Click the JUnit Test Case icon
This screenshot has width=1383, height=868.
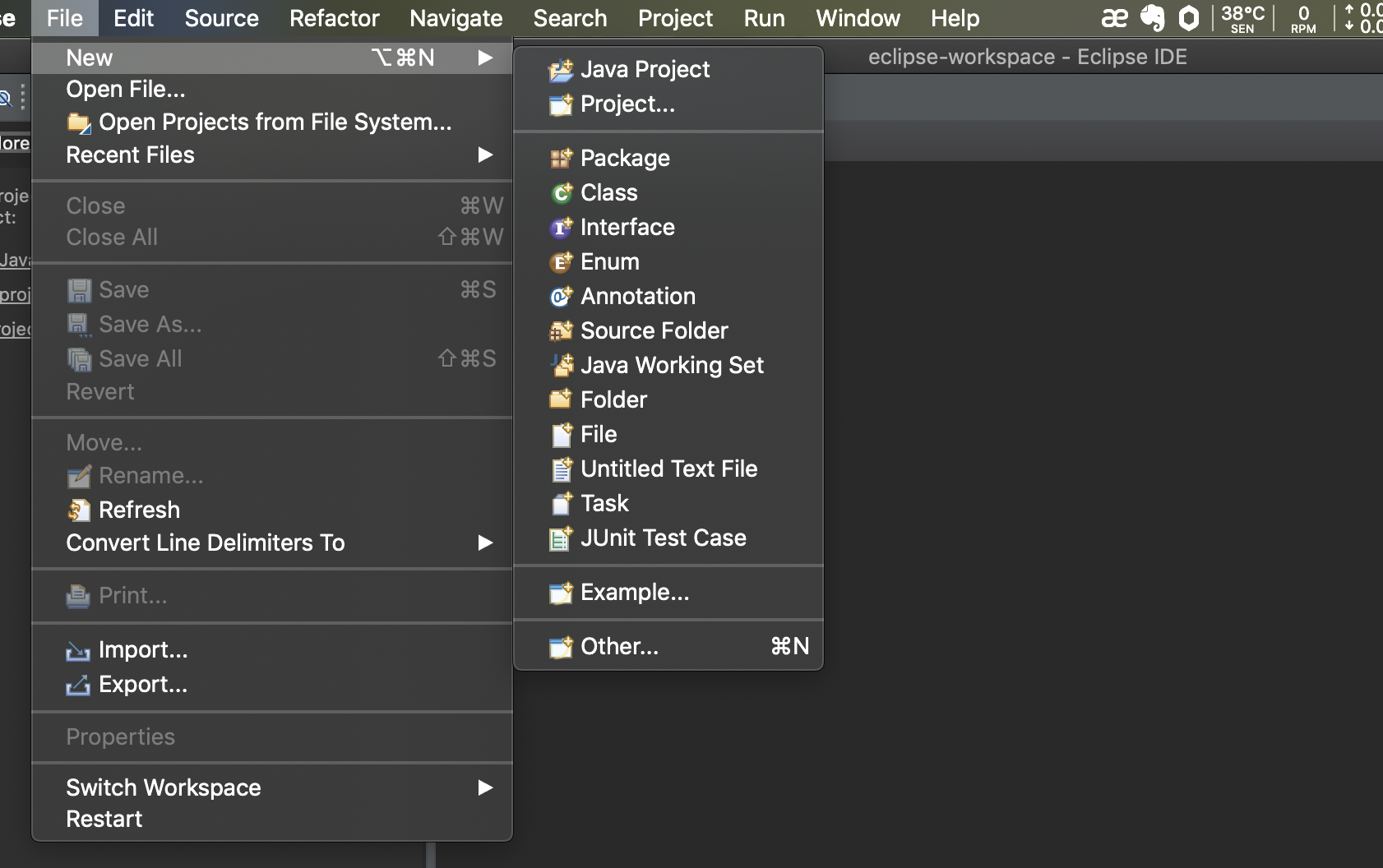point(561,538)
